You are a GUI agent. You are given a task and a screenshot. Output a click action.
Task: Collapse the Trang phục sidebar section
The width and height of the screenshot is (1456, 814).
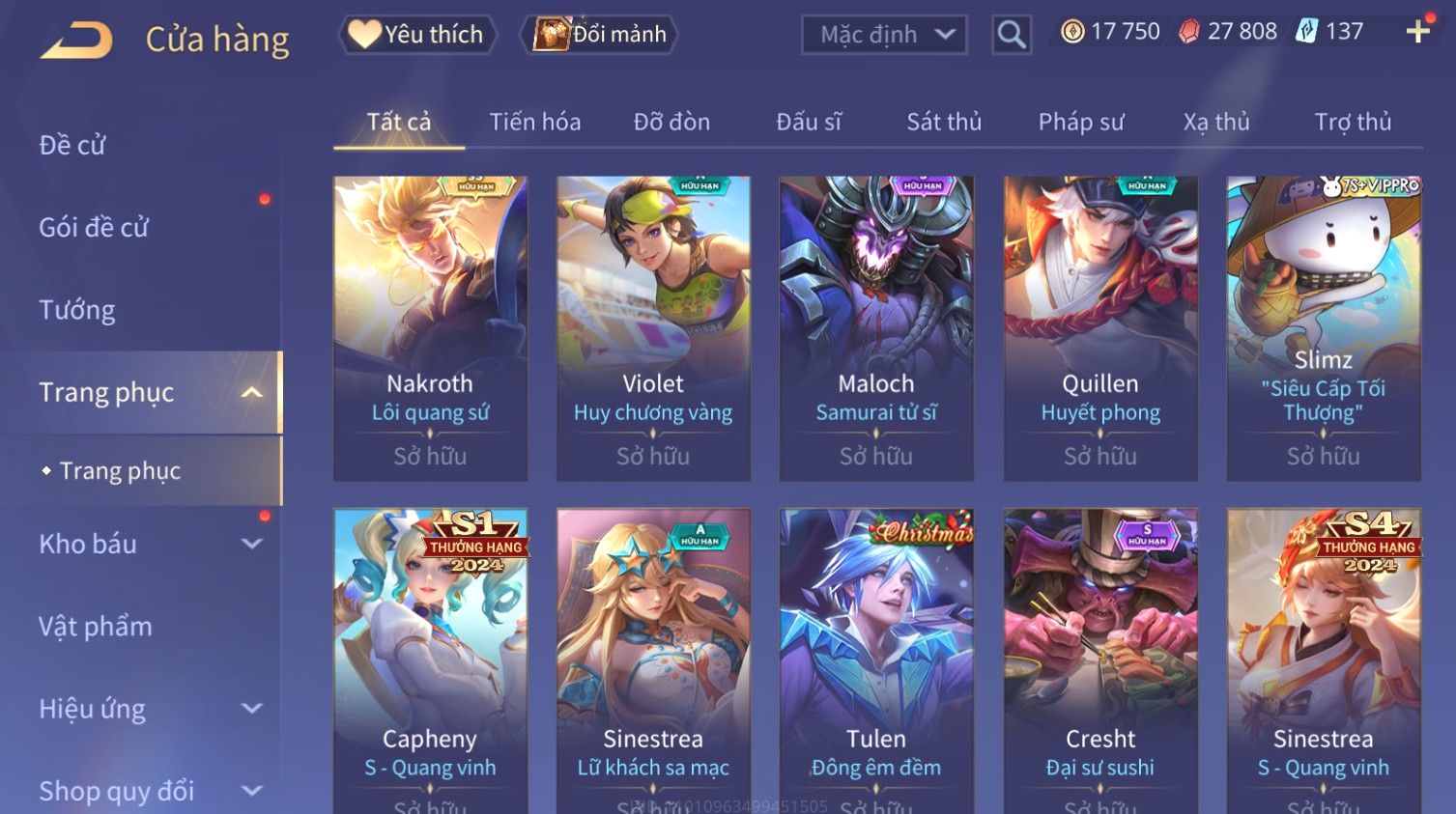(251, 392)
